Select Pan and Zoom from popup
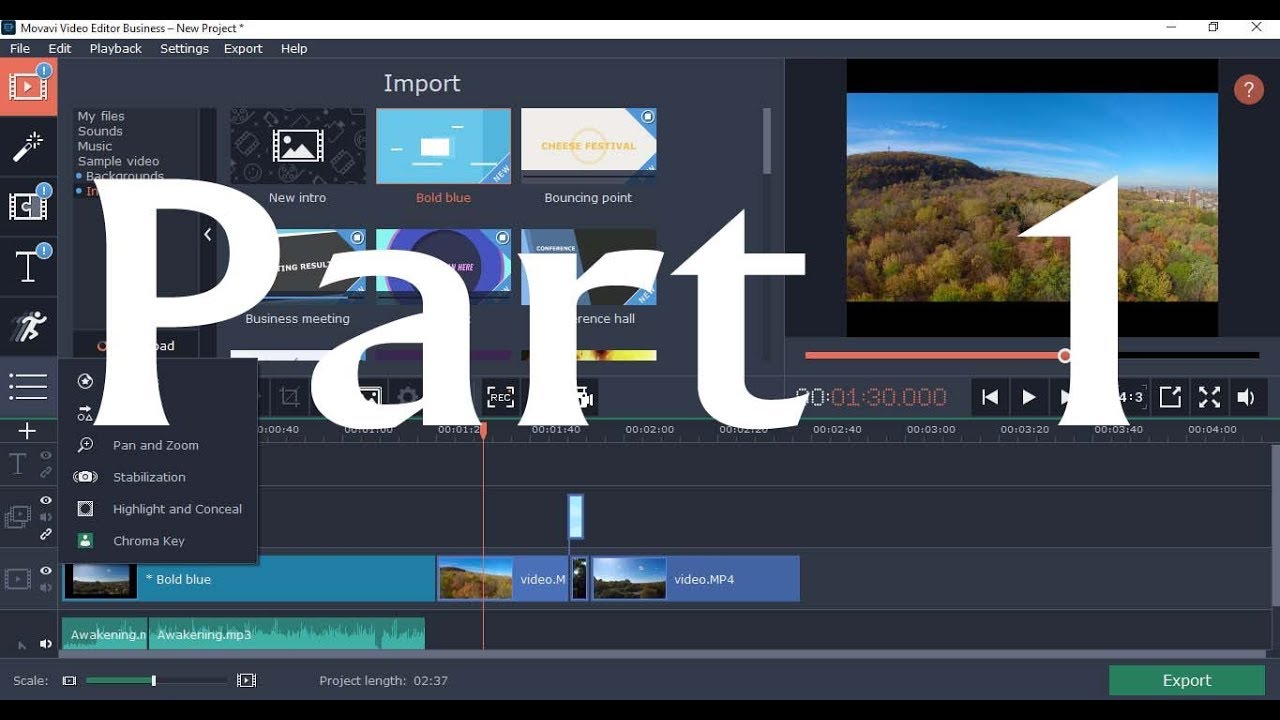 (x=156, y=445)
